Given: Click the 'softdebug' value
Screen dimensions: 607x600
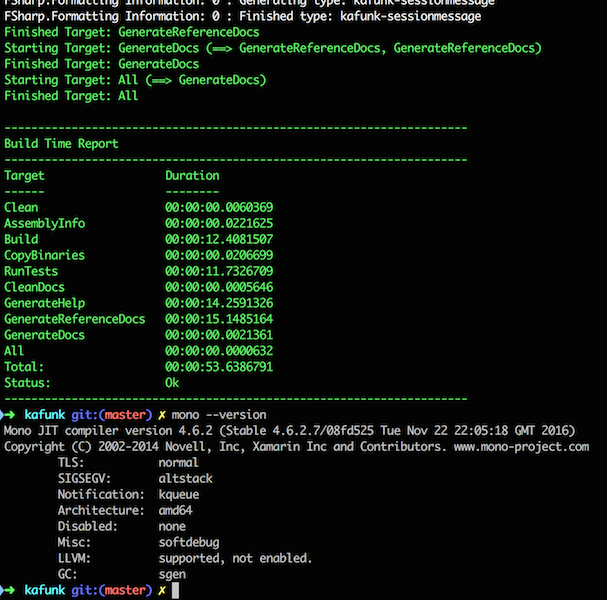Looking at the screenshot, I should click(x=189, y=542).
